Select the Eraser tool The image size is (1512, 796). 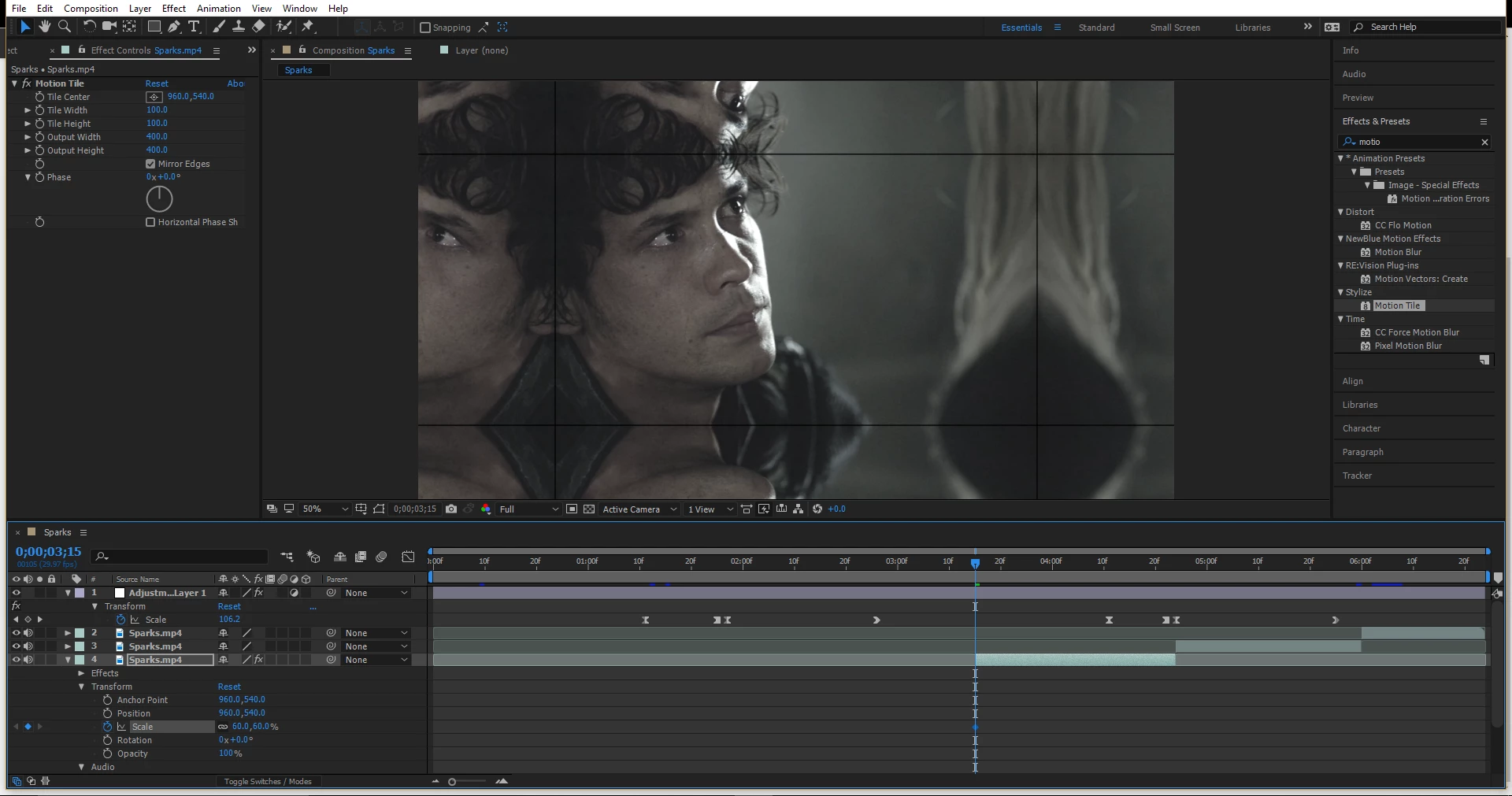point(258,27)
